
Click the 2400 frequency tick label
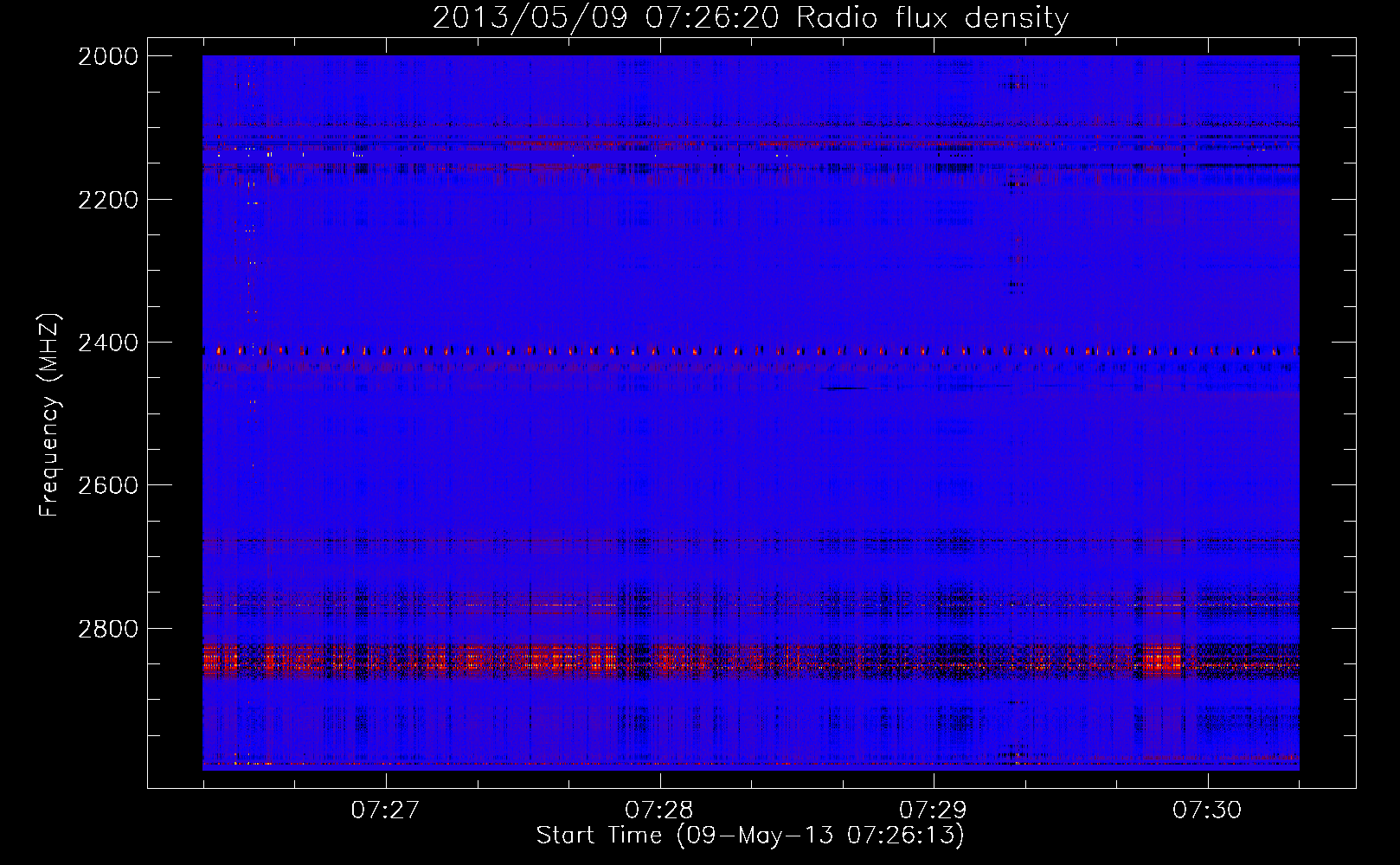108,343
